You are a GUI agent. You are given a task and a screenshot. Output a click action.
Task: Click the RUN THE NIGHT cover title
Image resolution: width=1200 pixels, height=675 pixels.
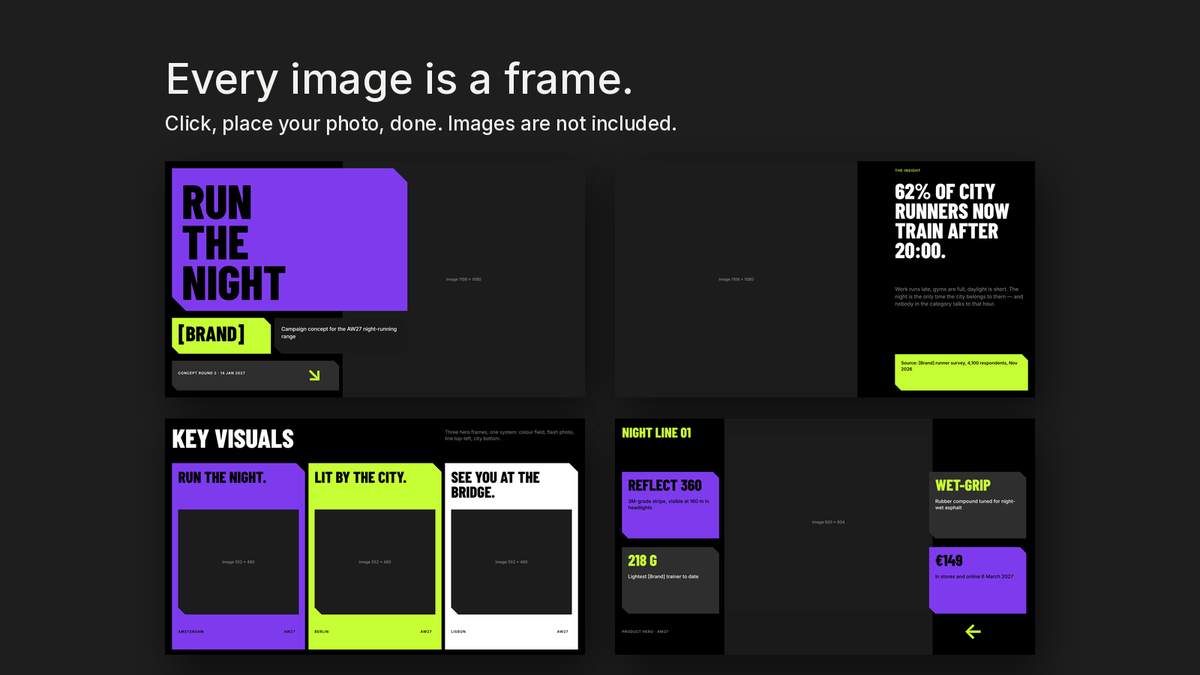tap(233, 244)
